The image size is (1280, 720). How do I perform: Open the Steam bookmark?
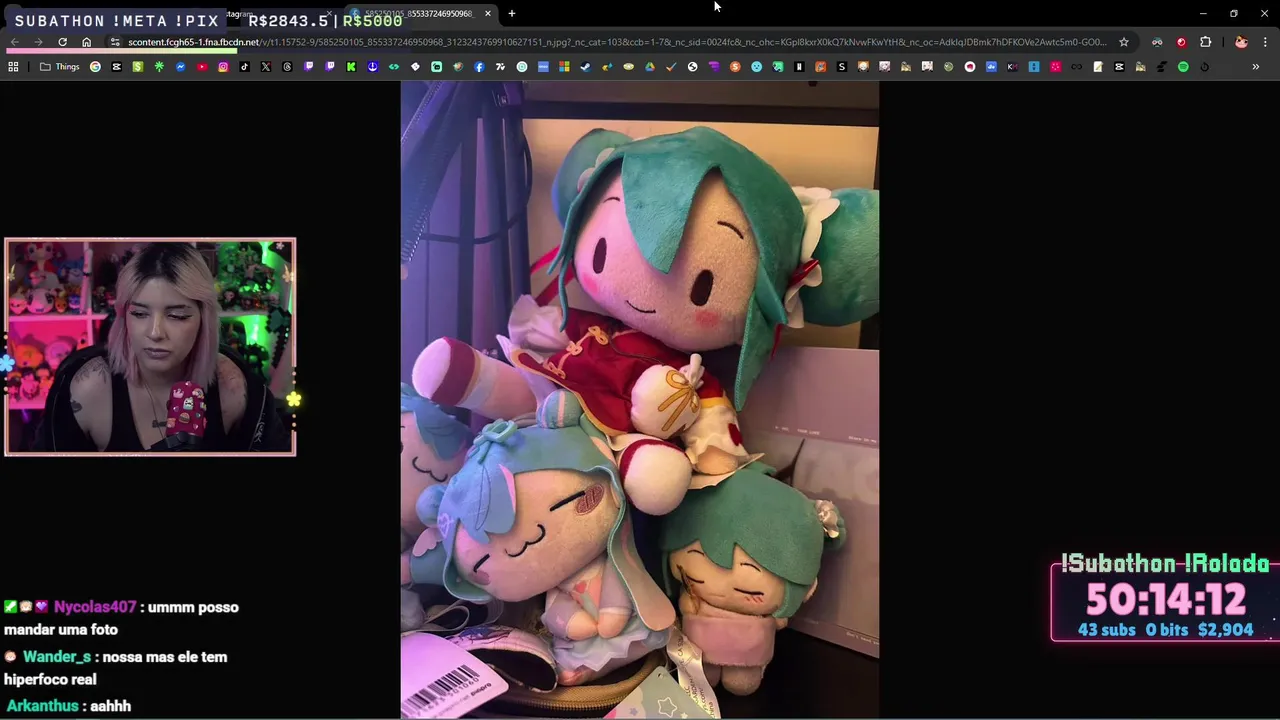pos(585,67)
